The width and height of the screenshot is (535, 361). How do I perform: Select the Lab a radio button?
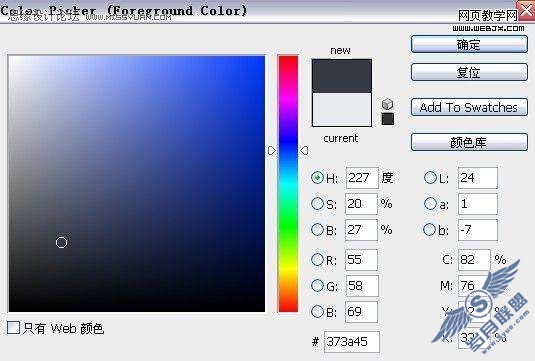coord(430,204)
